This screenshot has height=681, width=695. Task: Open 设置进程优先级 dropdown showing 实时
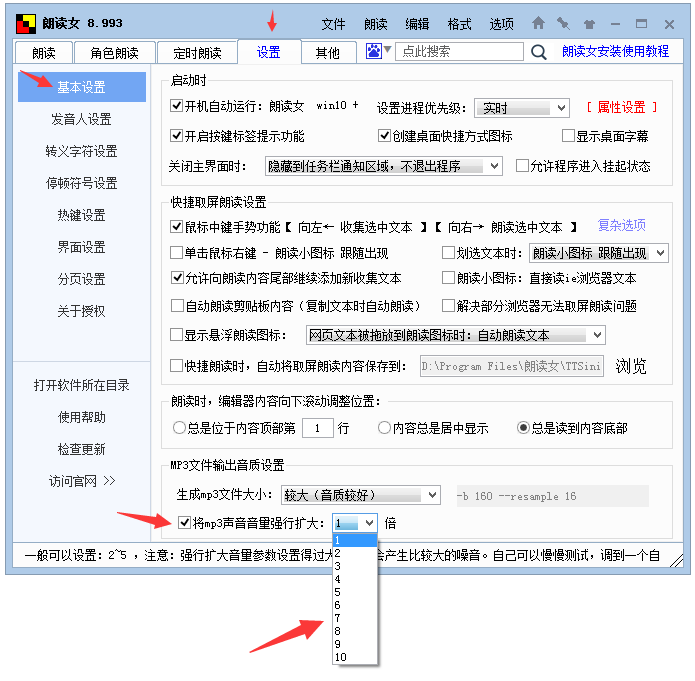coord(522,108)
